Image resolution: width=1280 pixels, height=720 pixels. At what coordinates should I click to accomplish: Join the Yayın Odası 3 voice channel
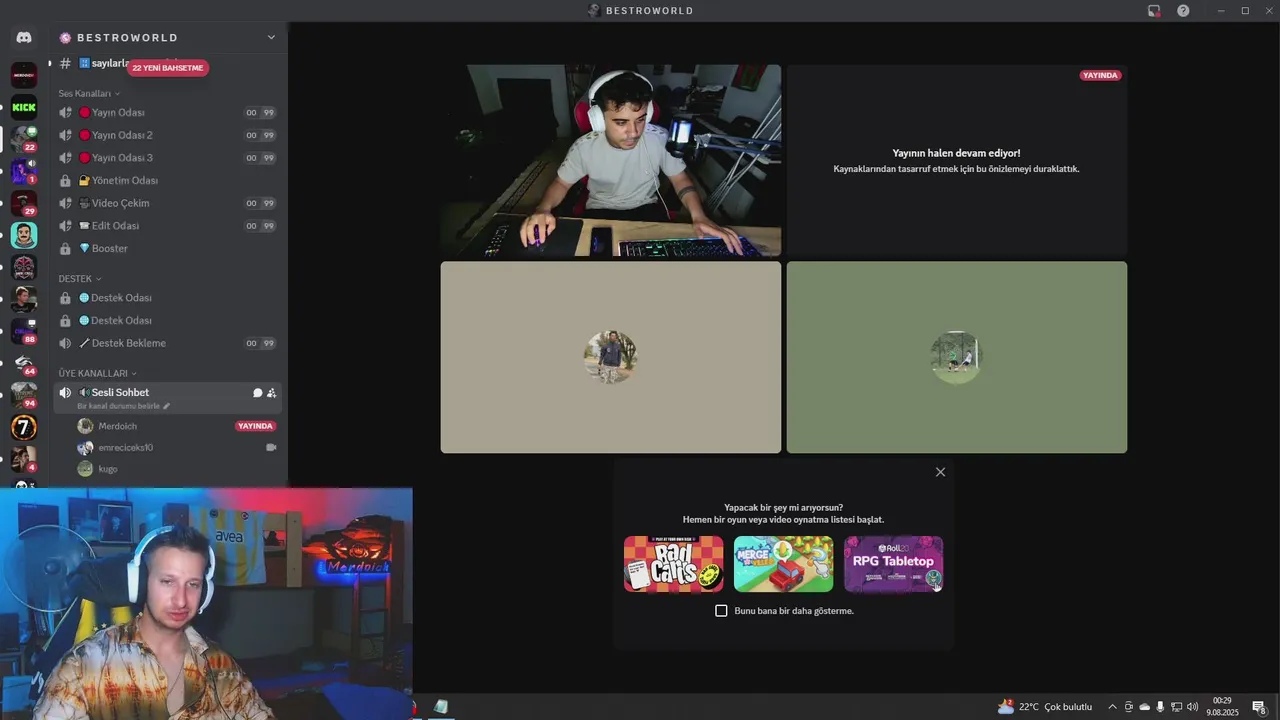(167, 158)
